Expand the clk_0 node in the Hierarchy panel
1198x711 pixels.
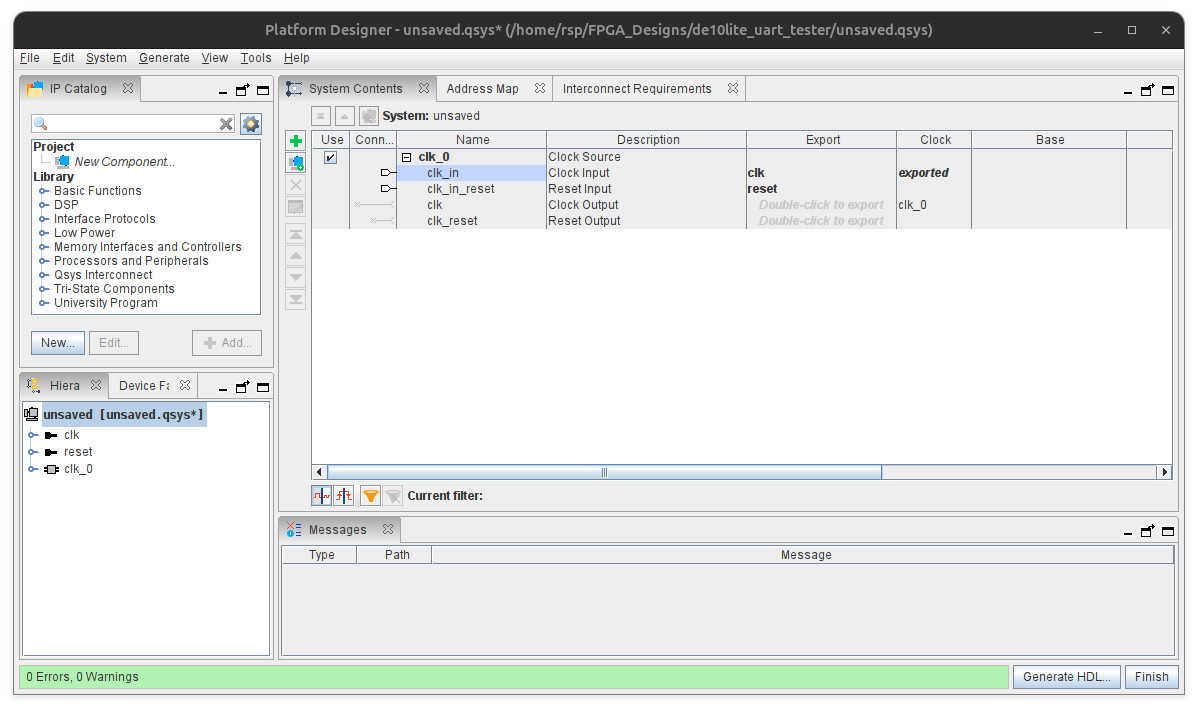32,469
